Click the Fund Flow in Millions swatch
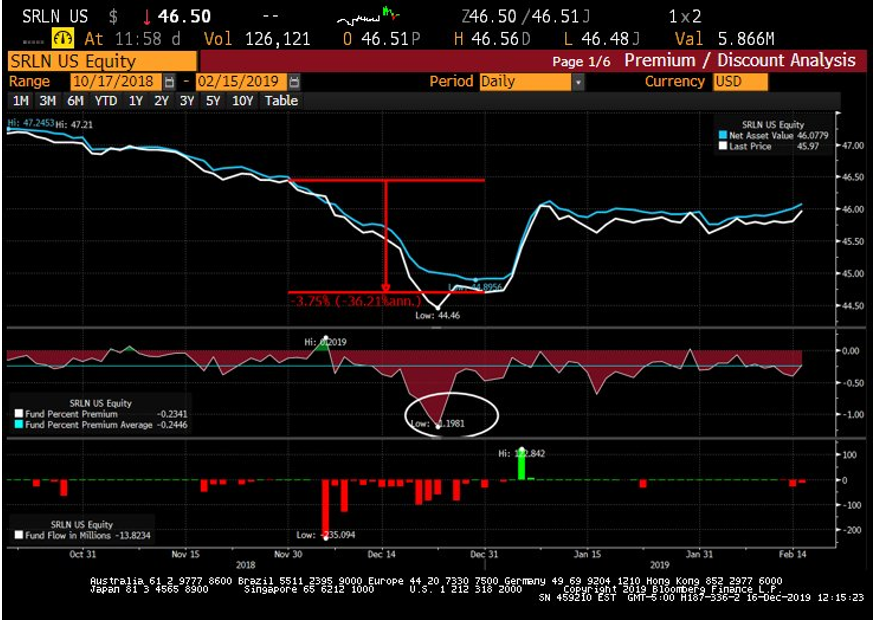The image size is (873, 620). click(19, 535)
